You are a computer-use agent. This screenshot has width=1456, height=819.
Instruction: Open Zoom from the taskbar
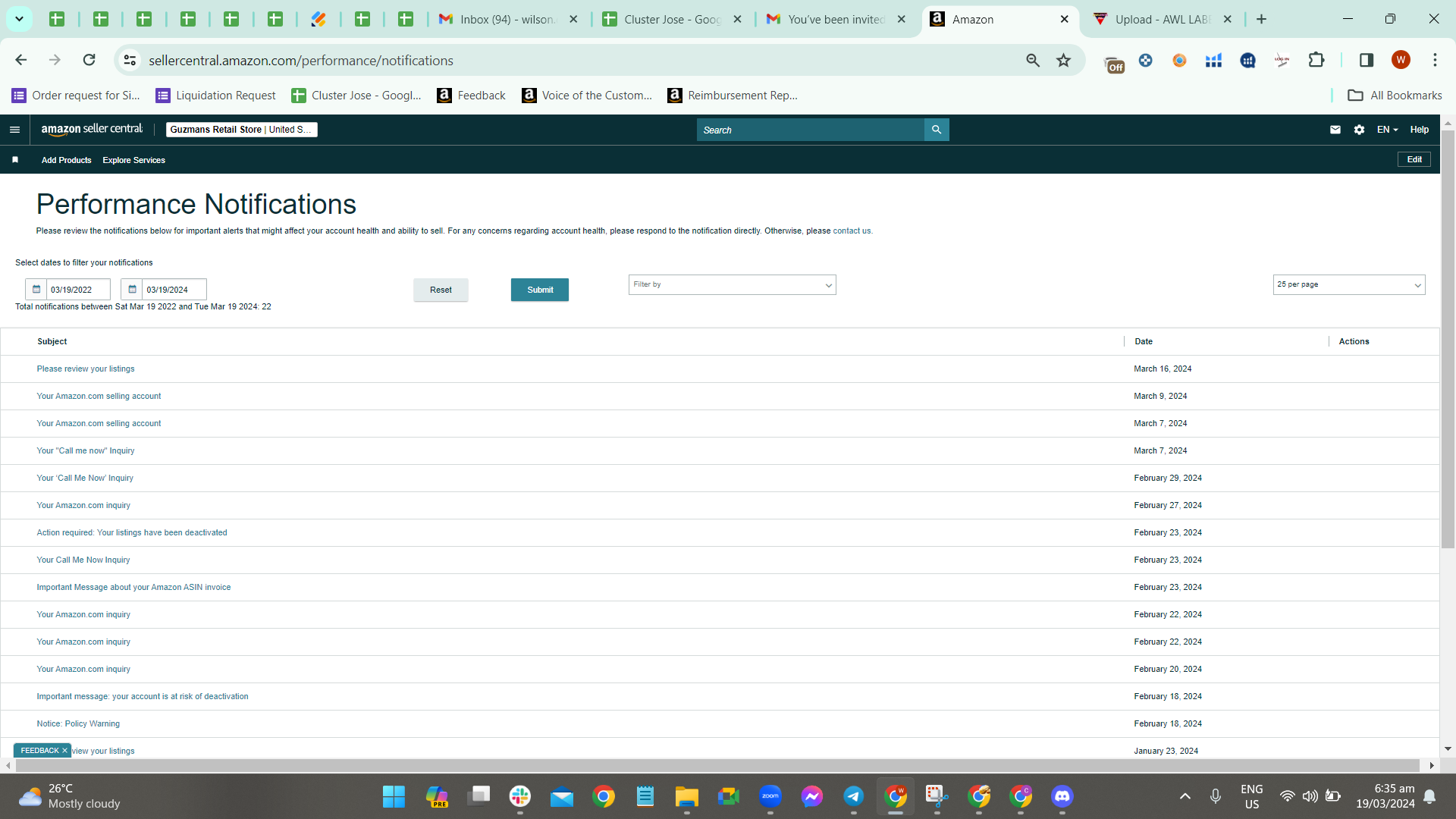770,796
